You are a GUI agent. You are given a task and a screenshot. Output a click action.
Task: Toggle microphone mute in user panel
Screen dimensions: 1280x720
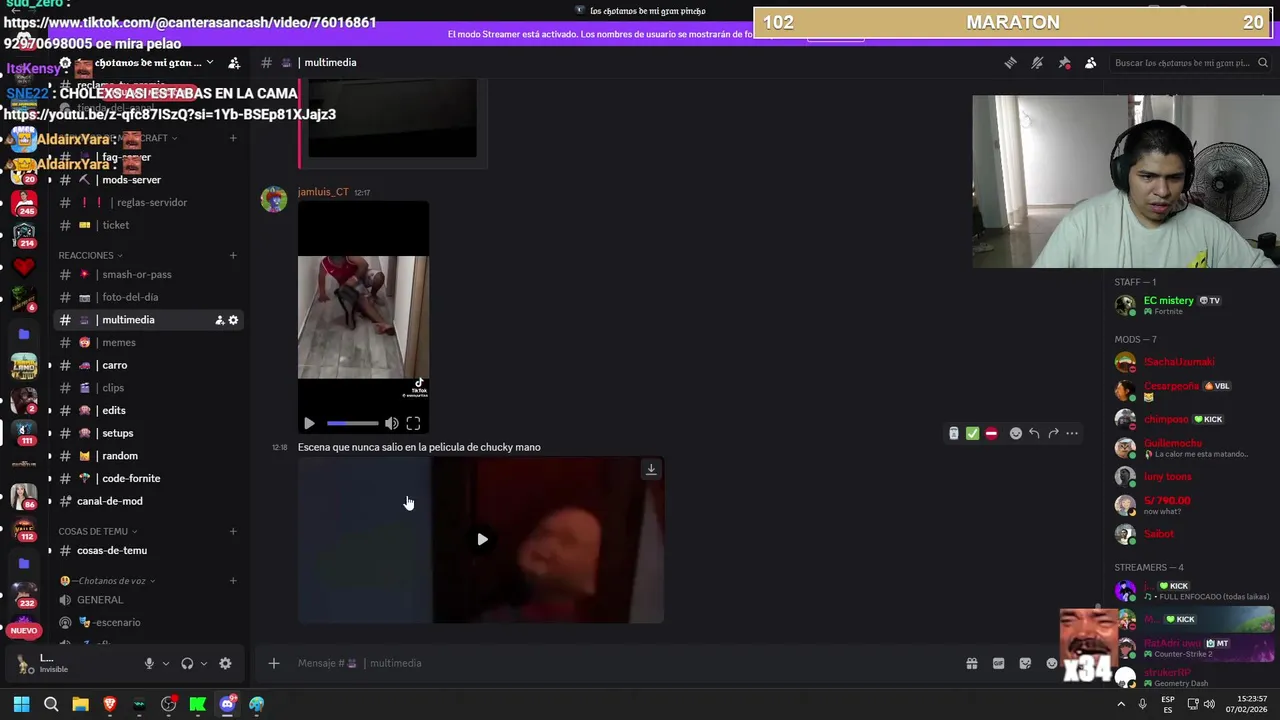pyautogui.click(x=149, y=663)
